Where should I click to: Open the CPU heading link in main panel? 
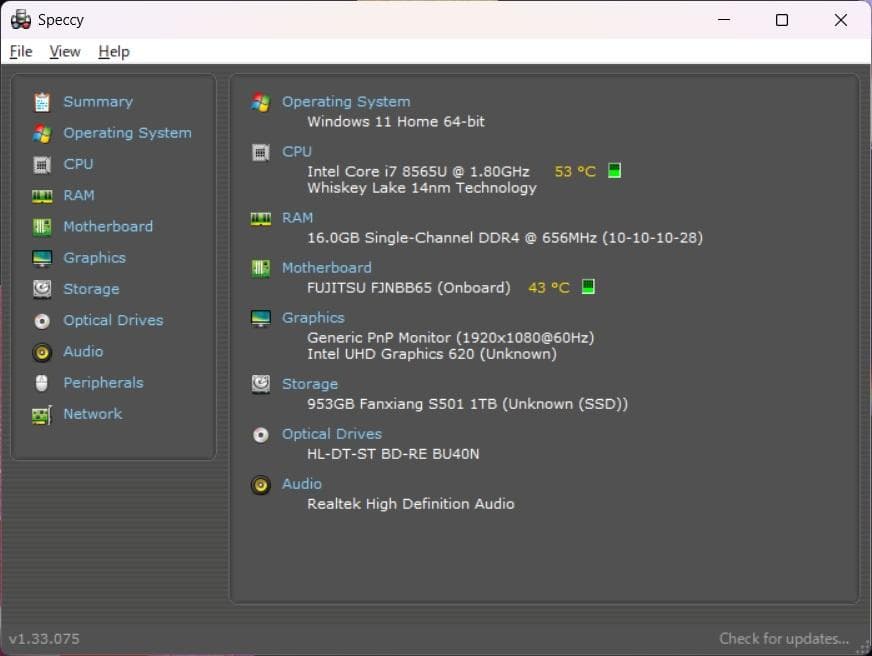[x=296, y=151]
